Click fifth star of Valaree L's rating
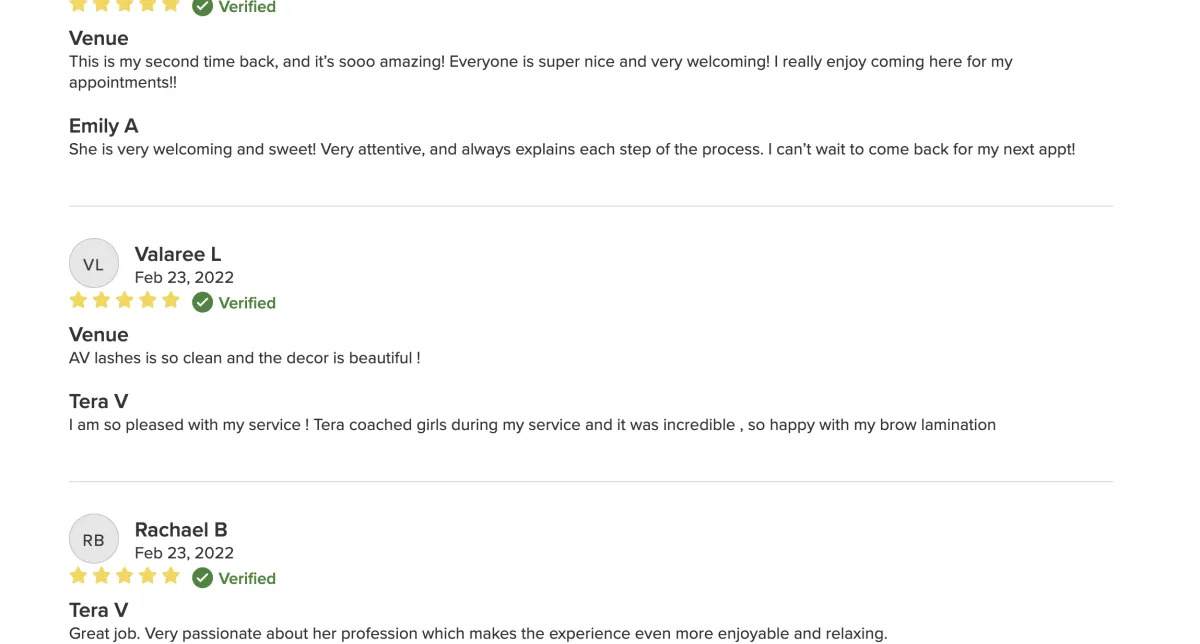Screen dimensions: 1200x644 pos(171,300)
